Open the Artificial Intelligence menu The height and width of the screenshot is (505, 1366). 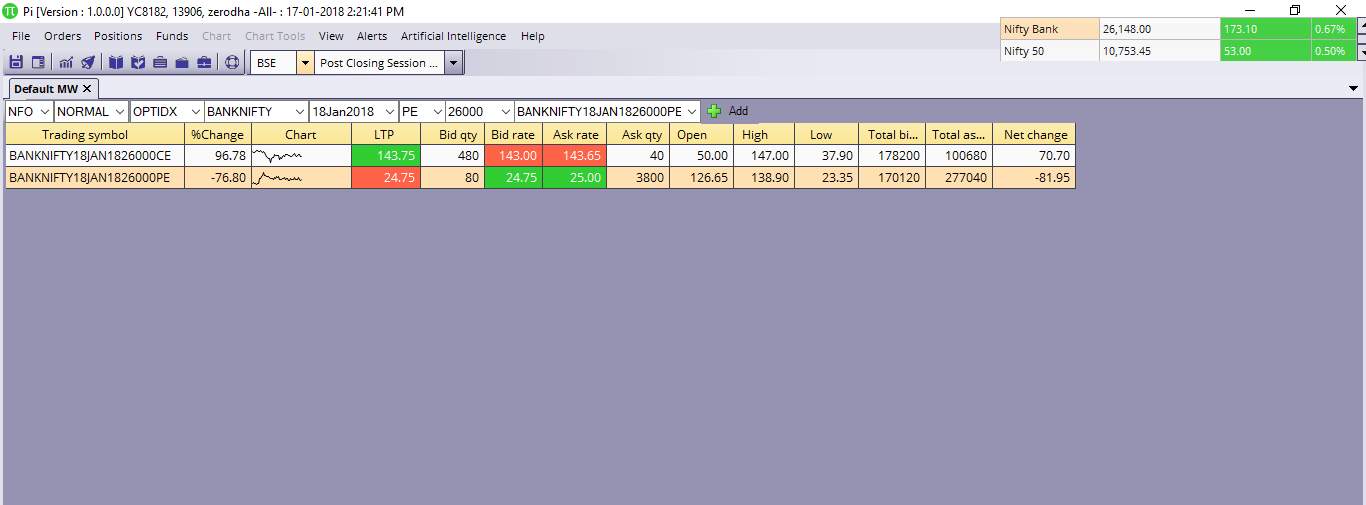(x=453, y=36)
